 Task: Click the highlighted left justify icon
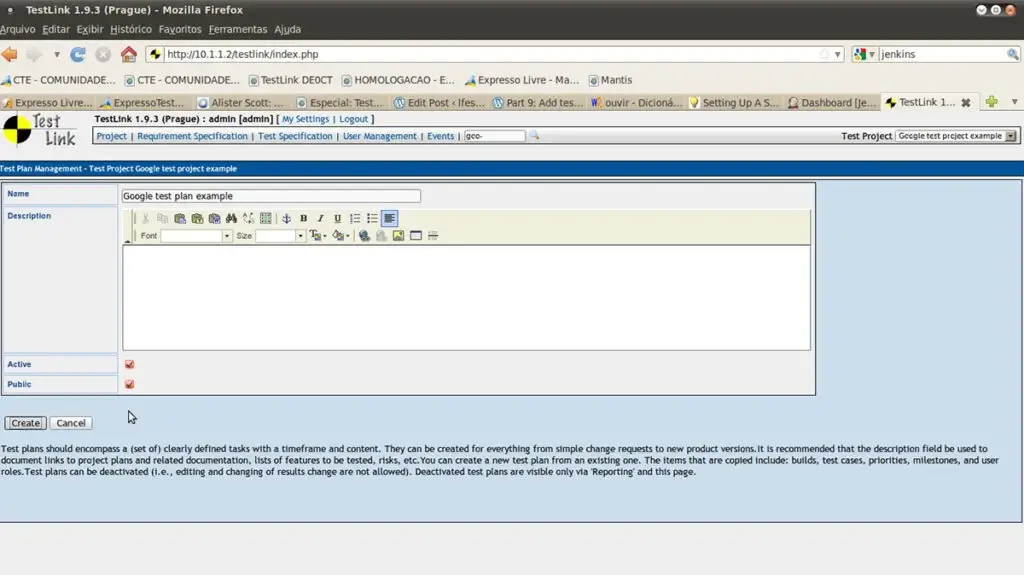click(x=389, y=218)
